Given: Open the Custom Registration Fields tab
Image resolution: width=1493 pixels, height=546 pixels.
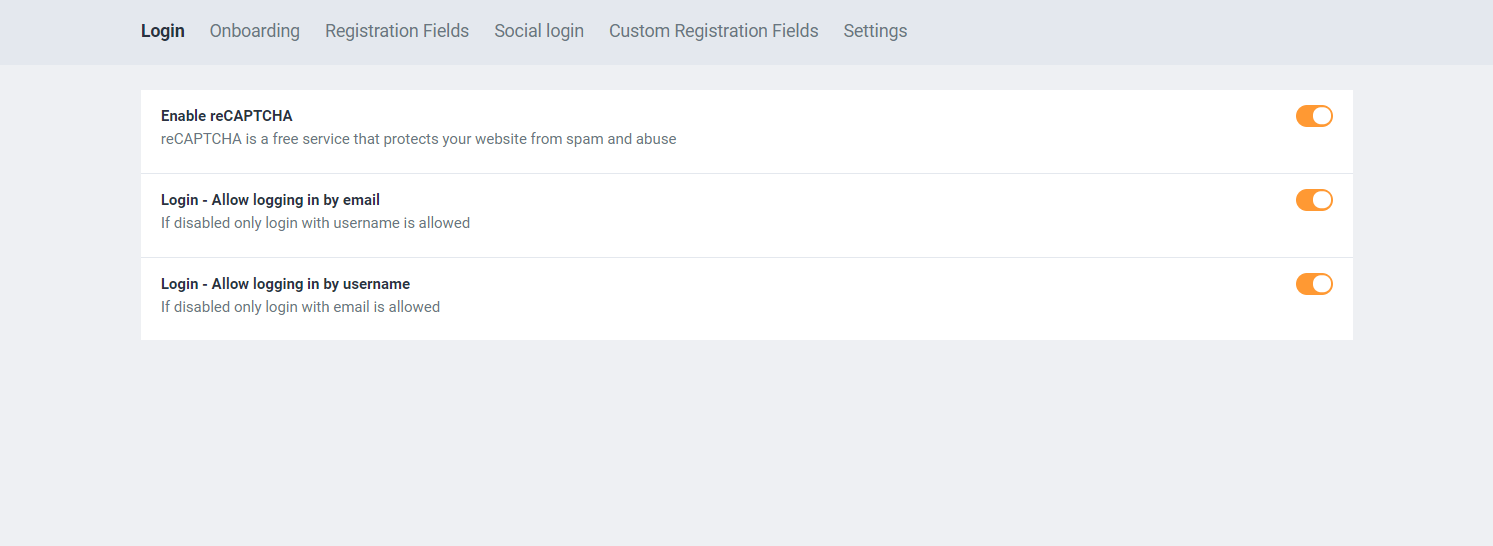Looking at the screenshot, I should [713, 31].
